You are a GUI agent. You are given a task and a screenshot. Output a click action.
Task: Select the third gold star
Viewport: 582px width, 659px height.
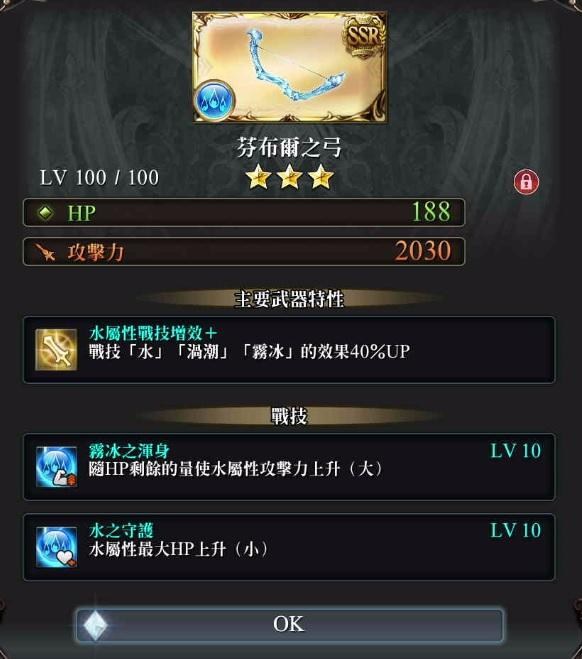[x=321, y=177]
